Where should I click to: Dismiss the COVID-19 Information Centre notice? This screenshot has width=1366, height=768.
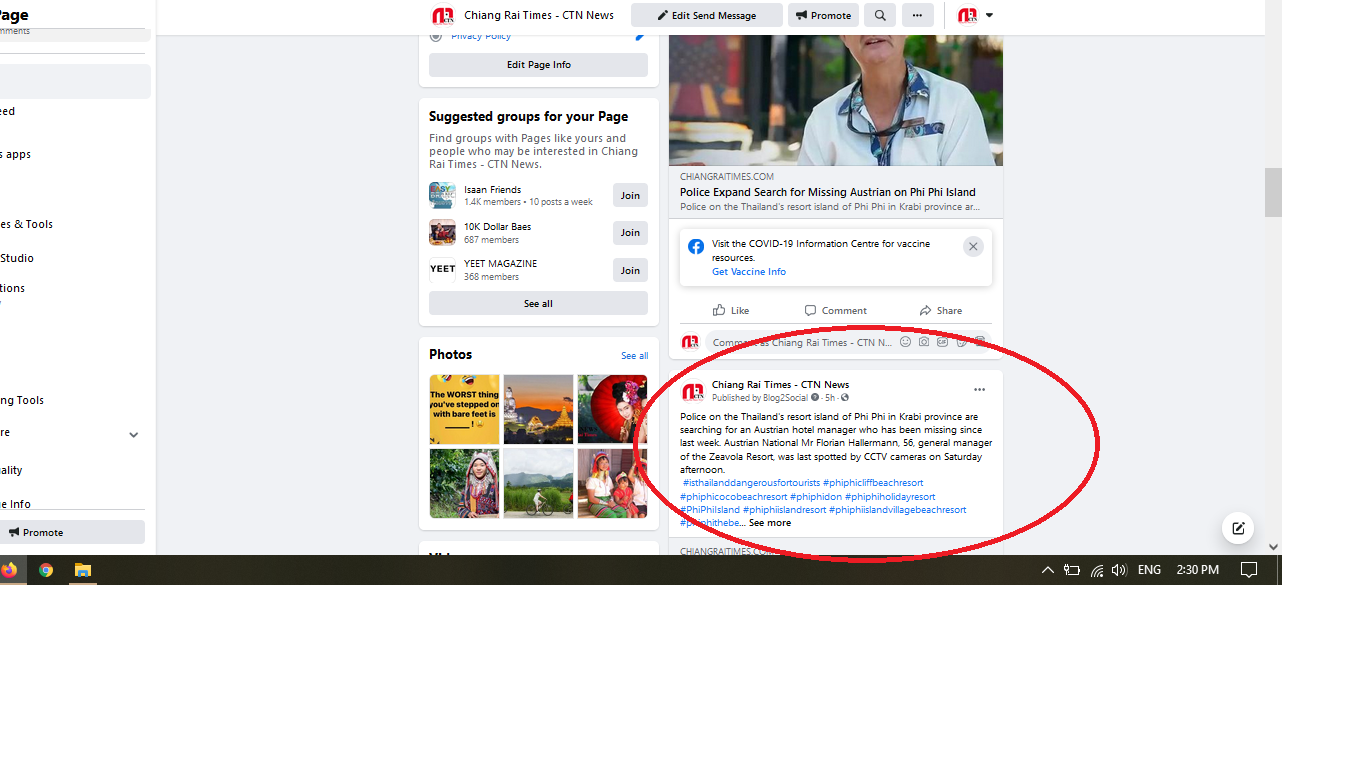click(x=973, y=246)
